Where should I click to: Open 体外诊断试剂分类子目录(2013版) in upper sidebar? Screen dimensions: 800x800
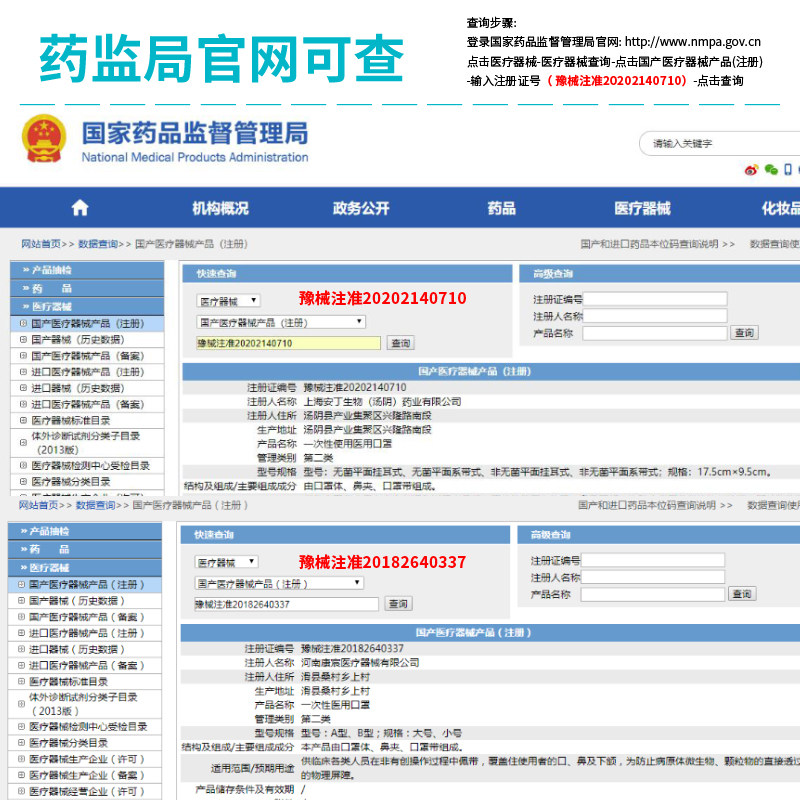click(85, 442)
